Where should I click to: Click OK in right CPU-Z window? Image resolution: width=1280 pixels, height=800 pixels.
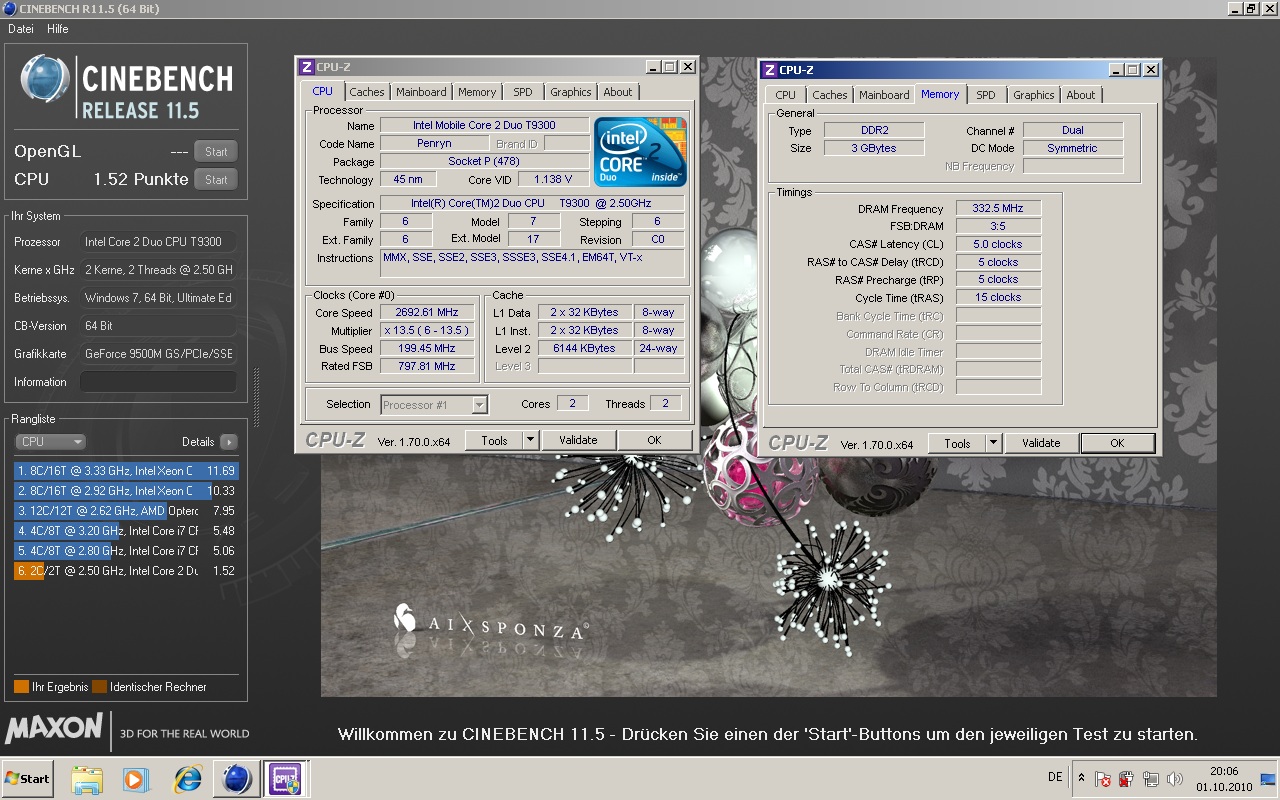tap(1117, 443)
